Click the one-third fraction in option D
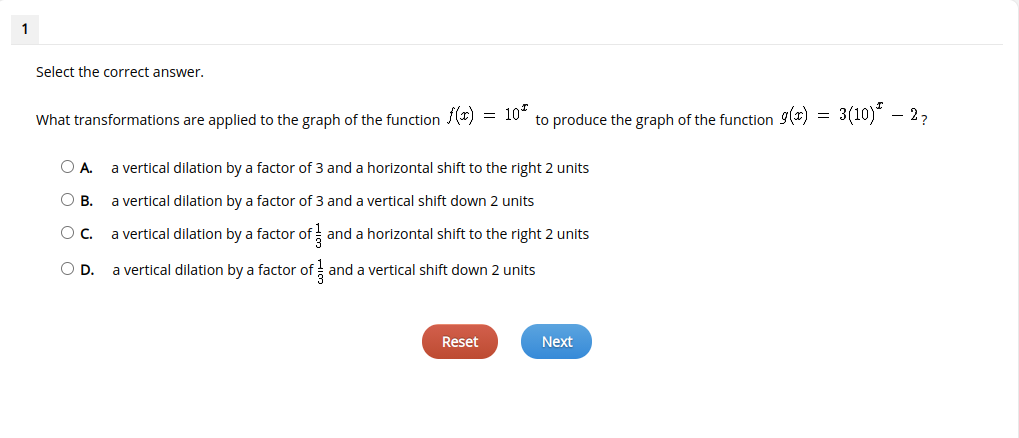This screenshot has height=438, width=1019. [320, 272]
